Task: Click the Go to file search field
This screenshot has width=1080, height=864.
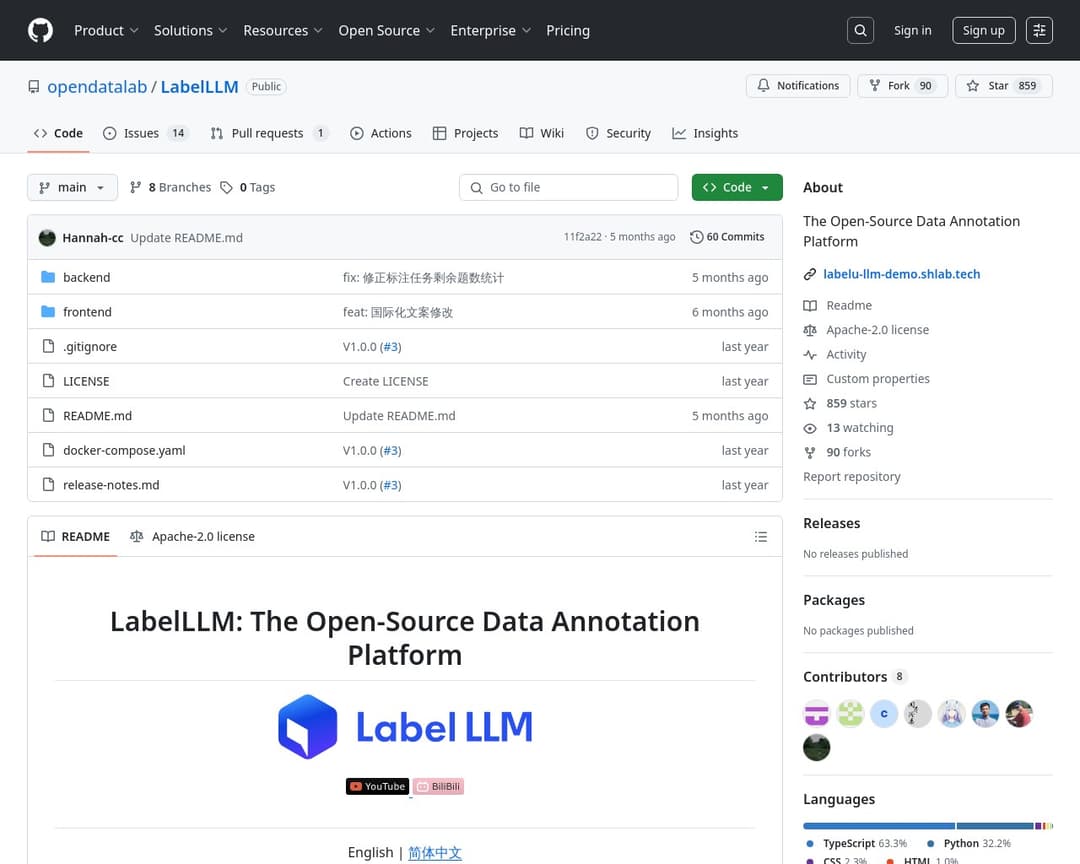Action: coord(568,187)
